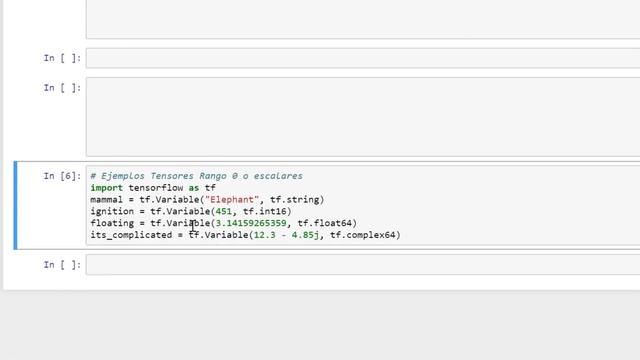
Task: Click the large empty cell above In [6]
Action: tap(363, 117)
